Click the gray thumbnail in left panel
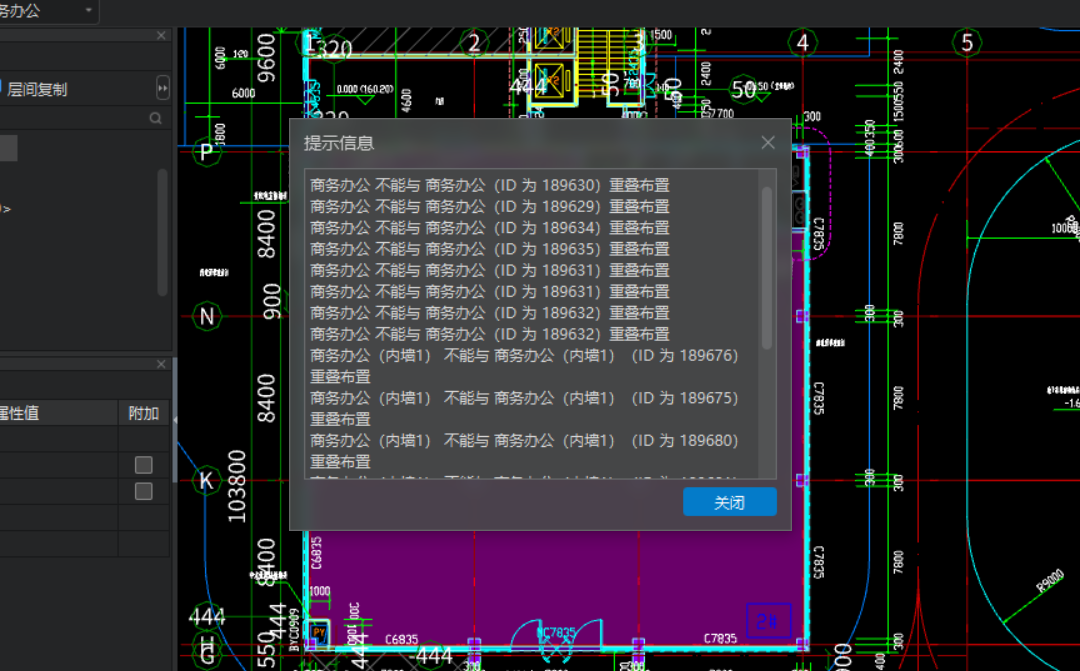Screen dimensions: 1080x671 [x=7, y=147]
